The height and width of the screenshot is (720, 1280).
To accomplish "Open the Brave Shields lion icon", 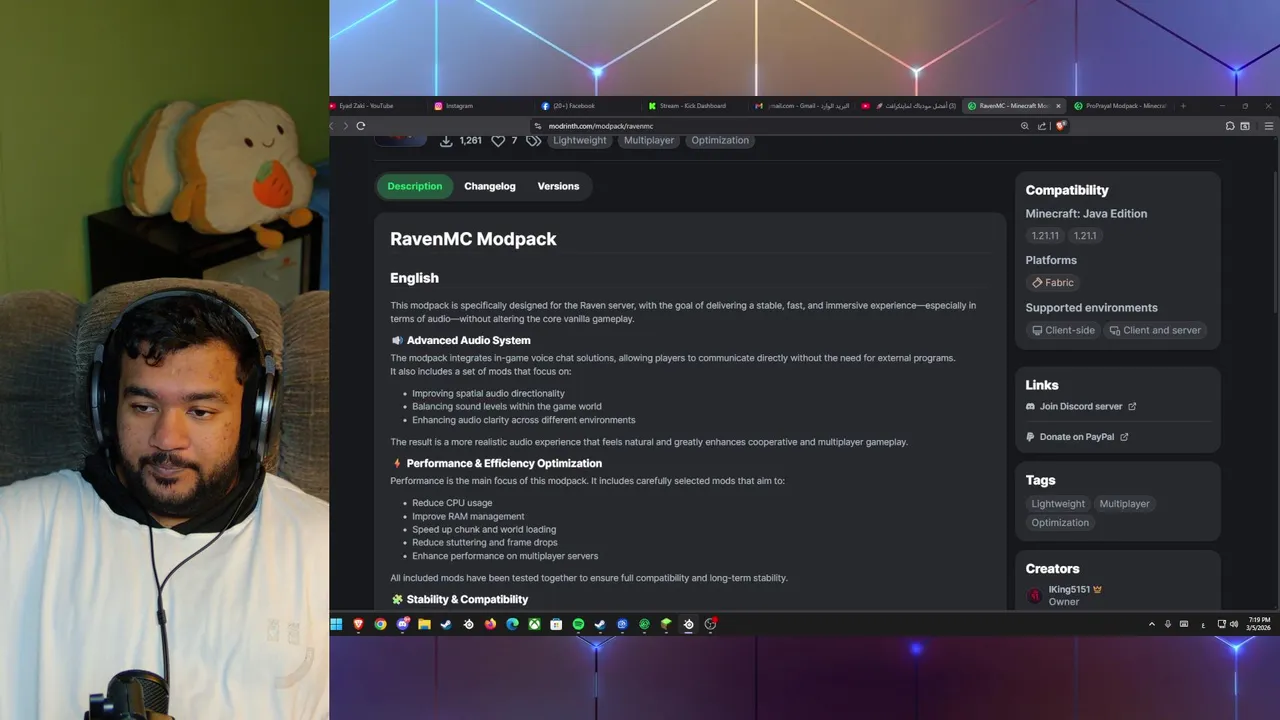I will tap(1060, 126).
